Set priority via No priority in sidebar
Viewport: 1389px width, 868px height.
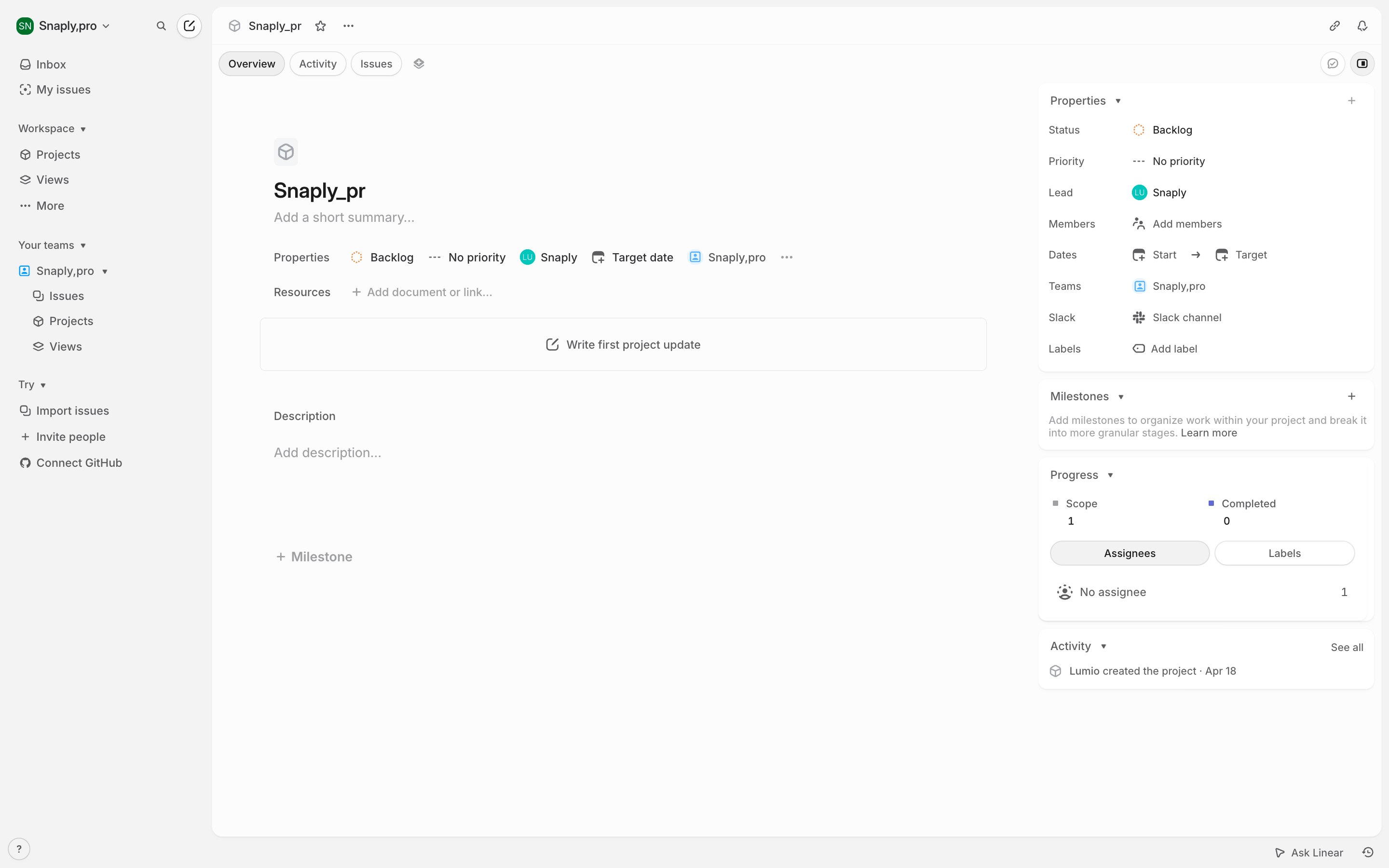point(1169,162)
